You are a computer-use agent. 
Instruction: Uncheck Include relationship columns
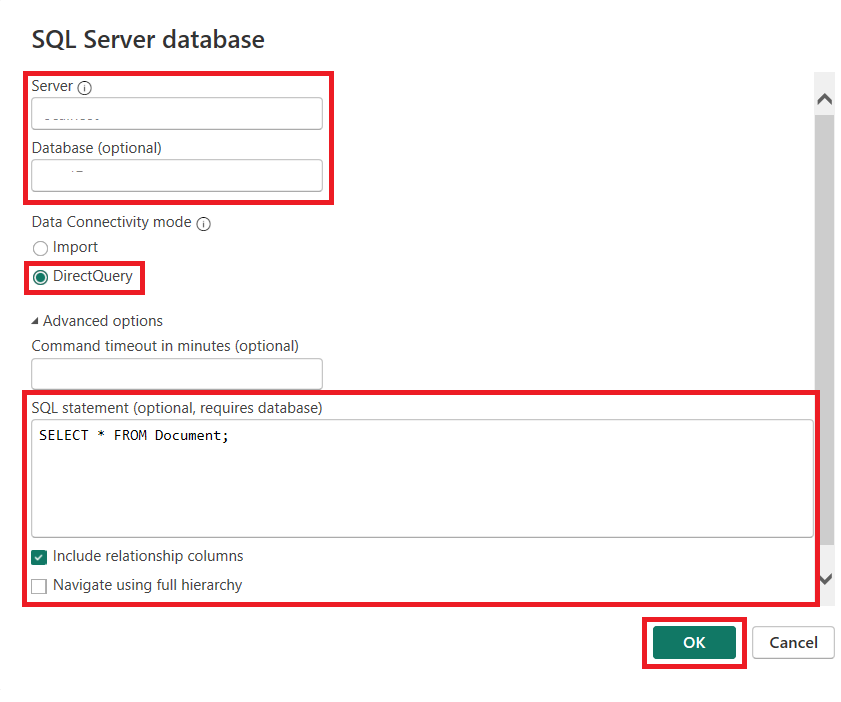pos(39,557)
